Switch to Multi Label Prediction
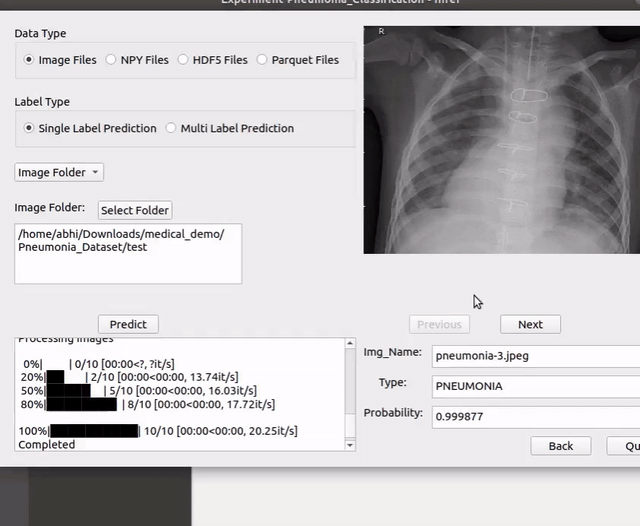The image size is (640, 526). click(x=171, y=128)
